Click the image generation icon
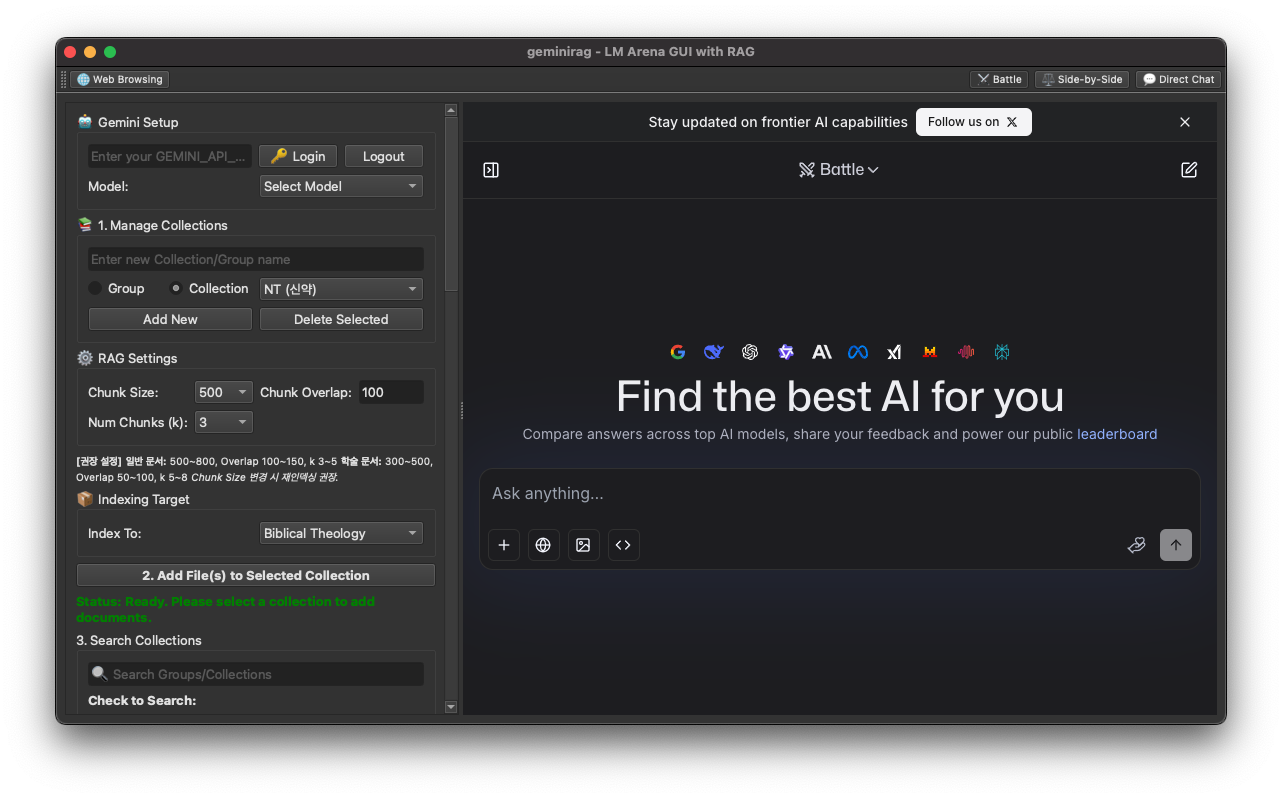Screen dimensions: 1282x798 [x=584, y=545]
